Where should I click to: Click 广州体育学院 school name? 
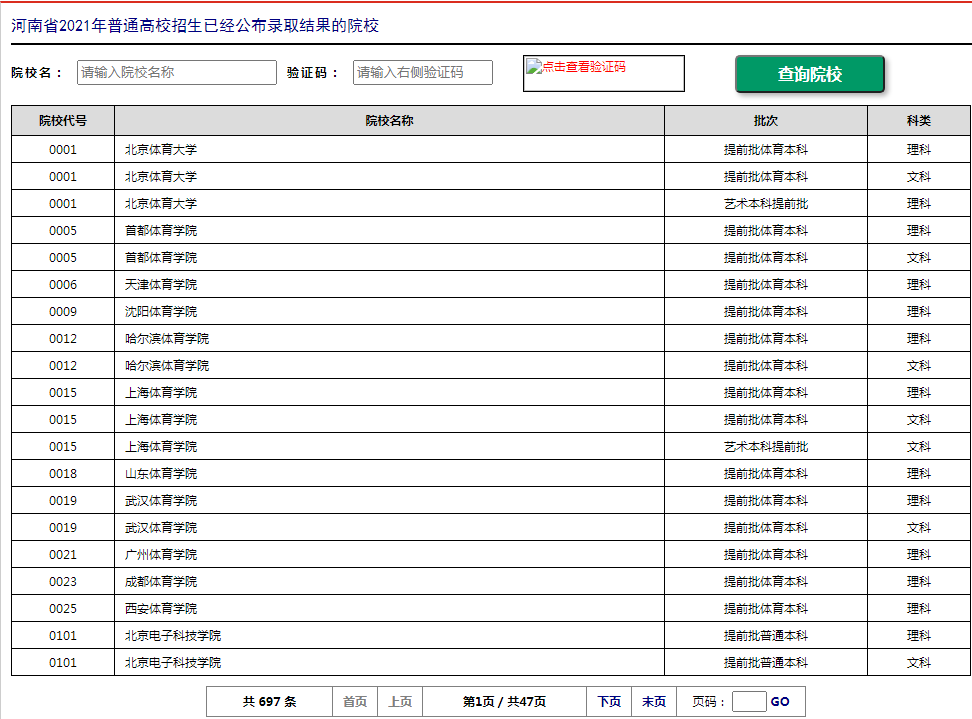[161, 555]
